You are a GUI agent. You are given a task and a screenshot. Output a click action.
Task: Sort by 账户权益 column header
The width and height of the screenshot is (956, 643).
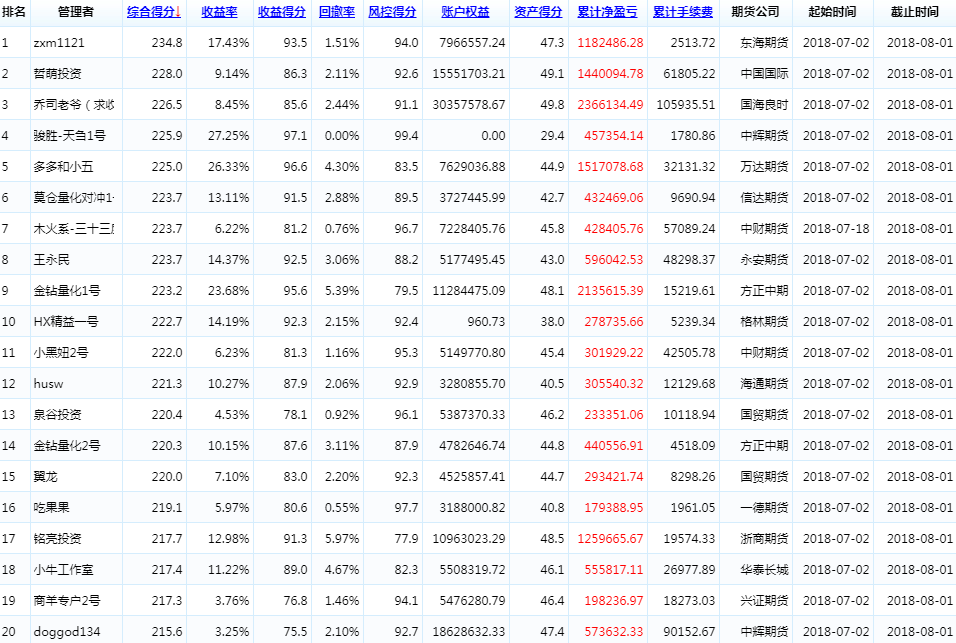465,12
